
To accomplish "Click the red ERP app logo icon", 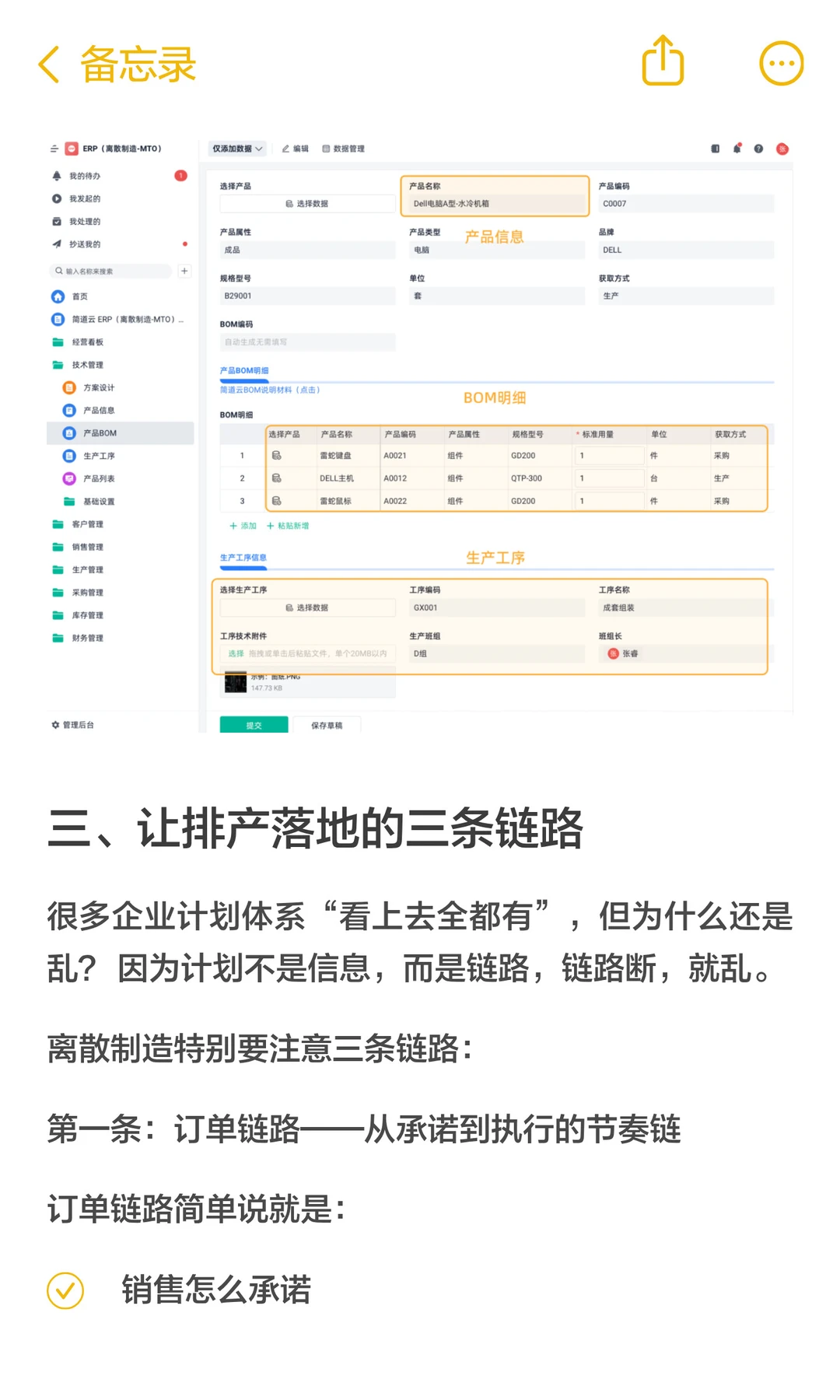I will tap(72, 149).
